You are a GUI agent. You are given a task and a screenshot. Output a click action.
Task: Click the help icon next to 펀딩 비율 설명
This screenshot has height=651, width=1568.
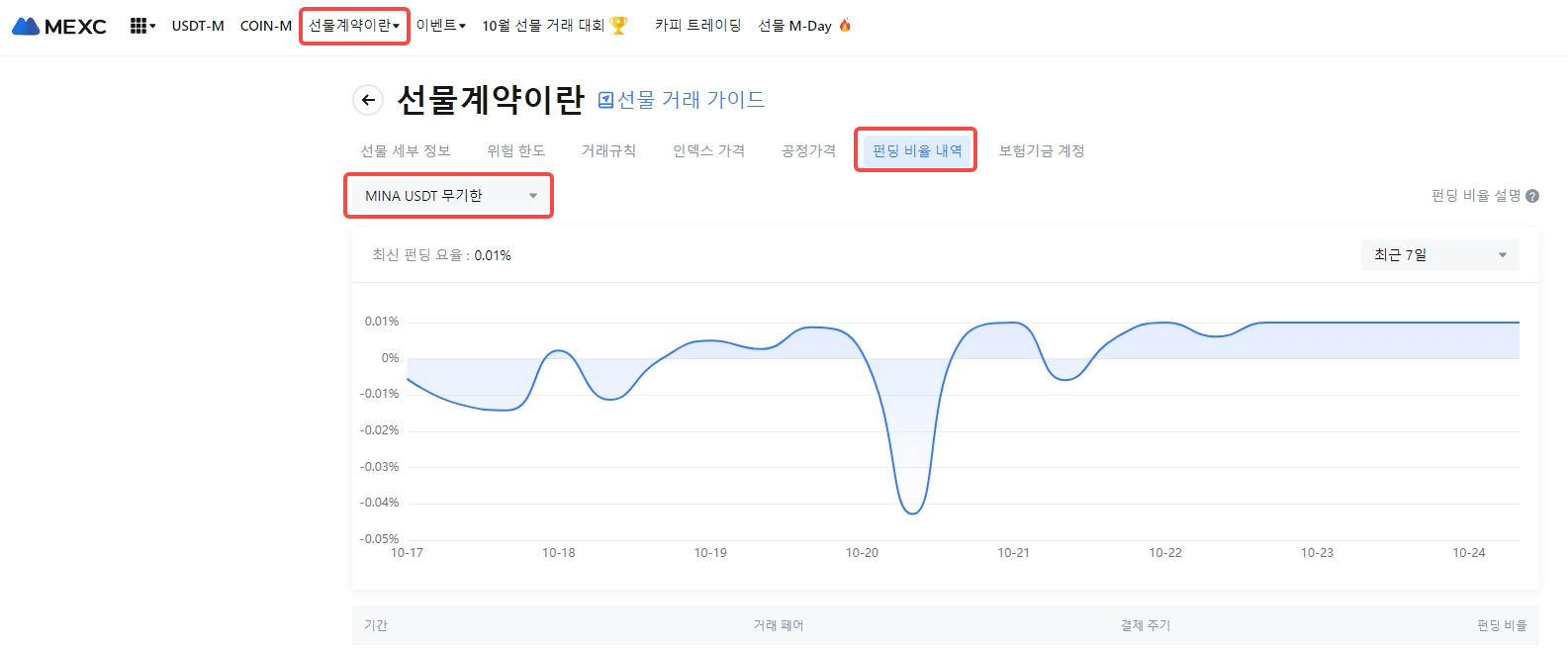click(x=1532, y=196)
